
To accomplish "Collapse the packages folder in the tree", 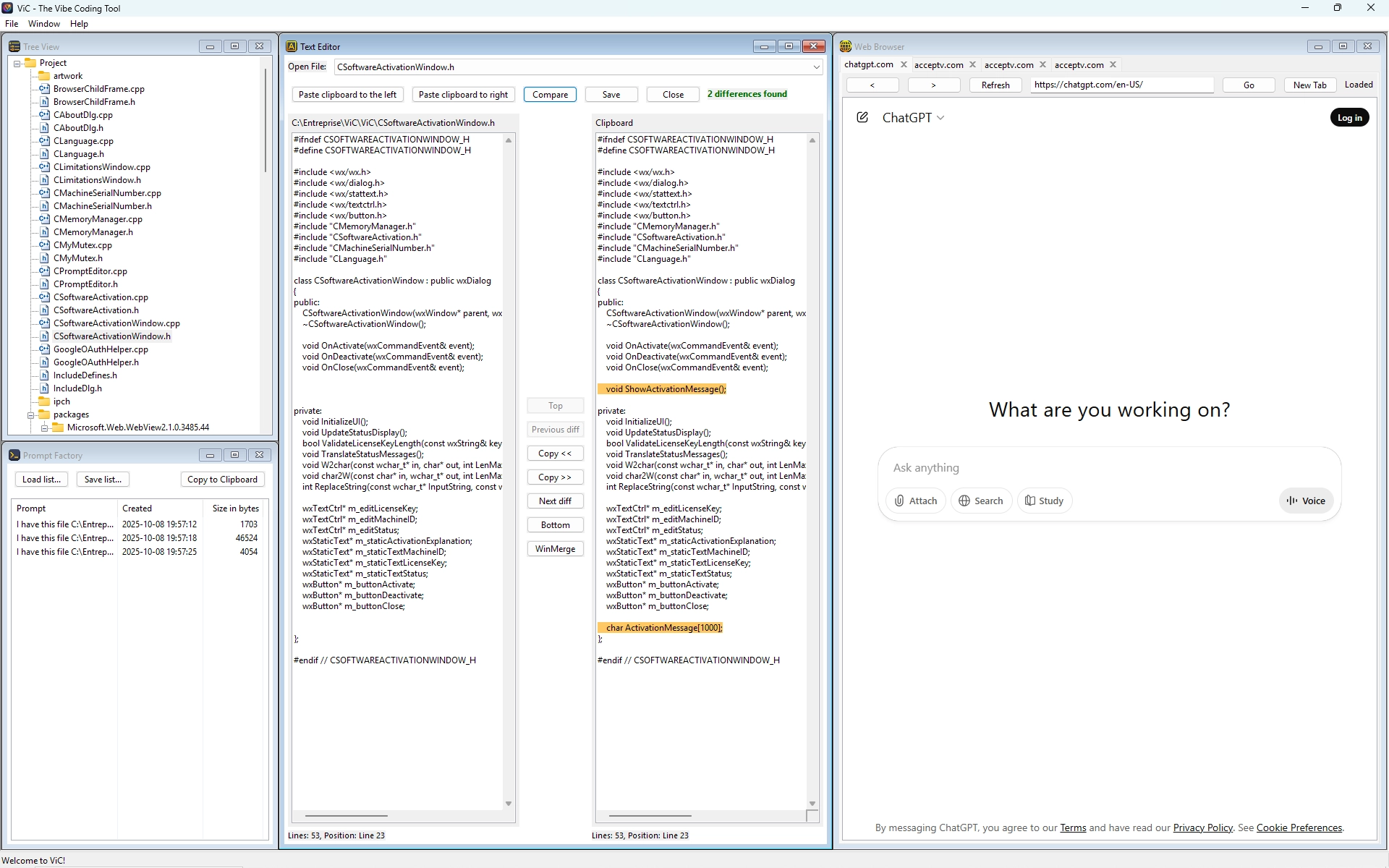I will point(31,415).
